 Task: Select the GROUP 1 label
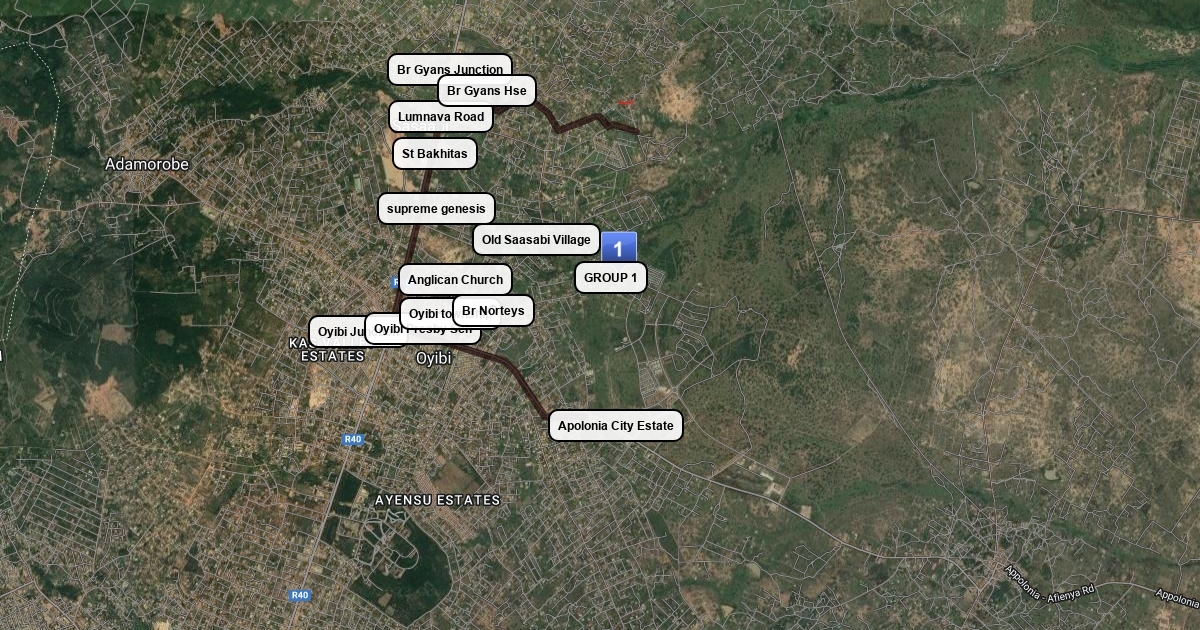(x=611, y=278)
